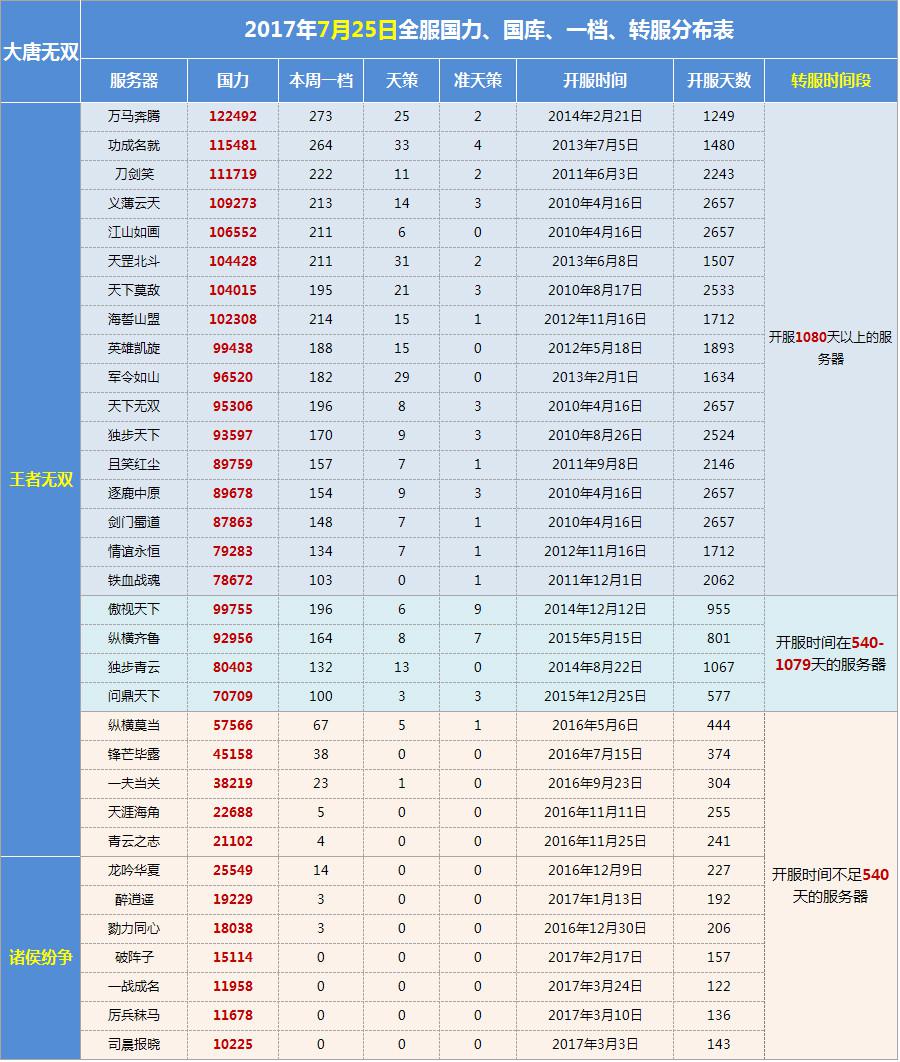
Task: Click the 大唐无双 corner cell
Action: point(41,51)
